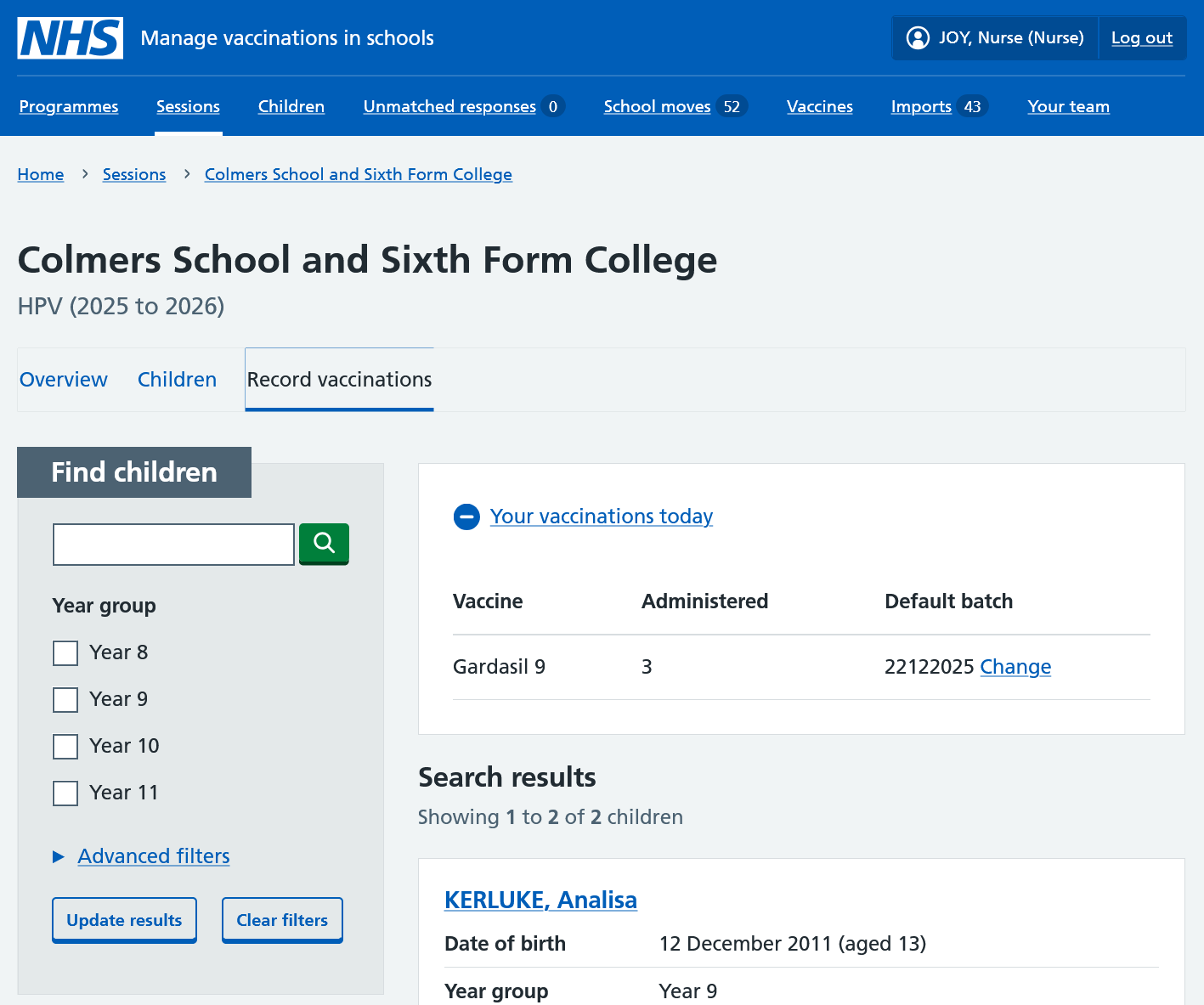This screenshot has width=1204, height=1005.
Task: Focus the Find children search field
Action: pos(173,545)
